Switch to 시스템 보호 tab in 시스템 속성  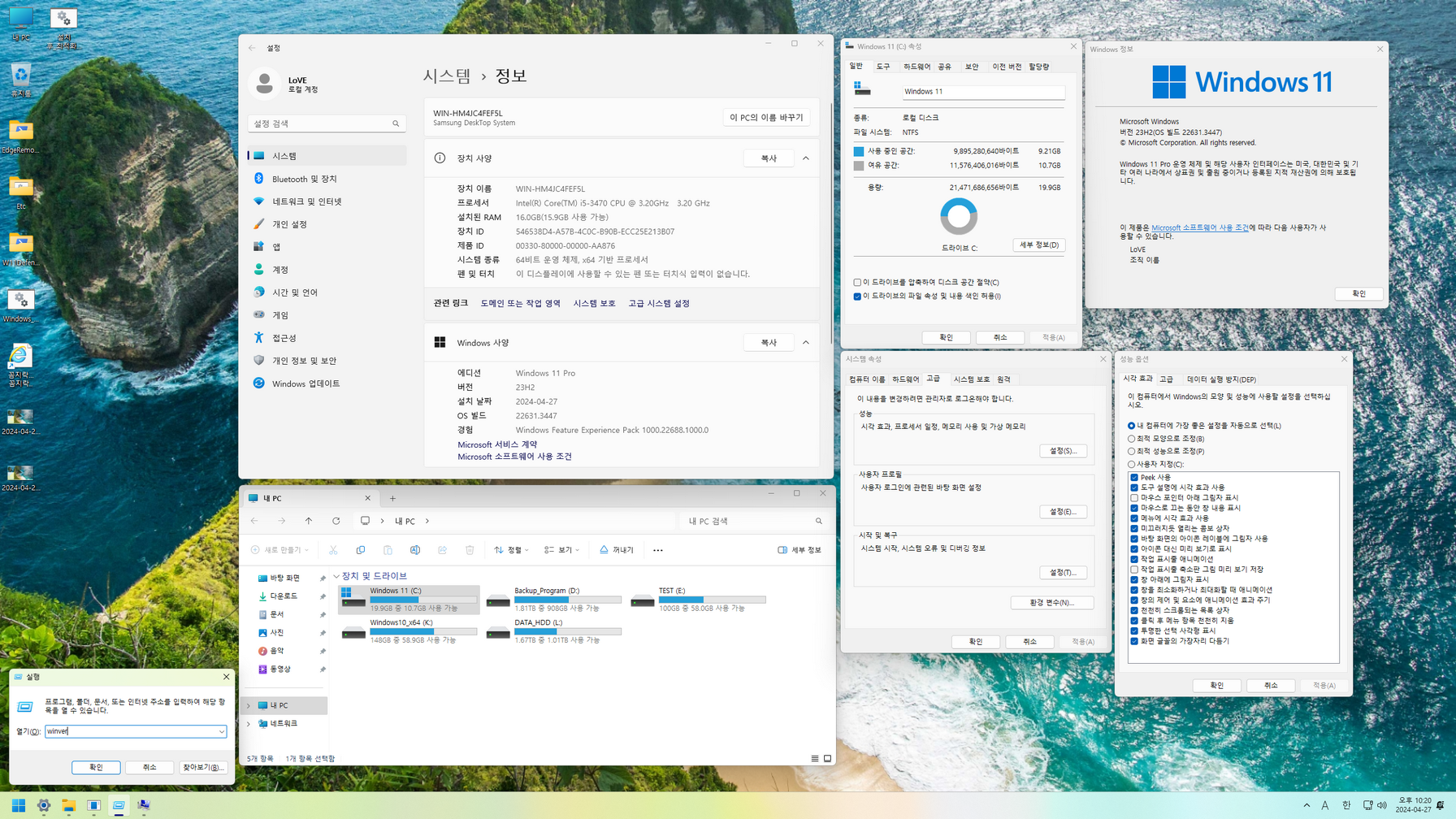click(972, 379)
